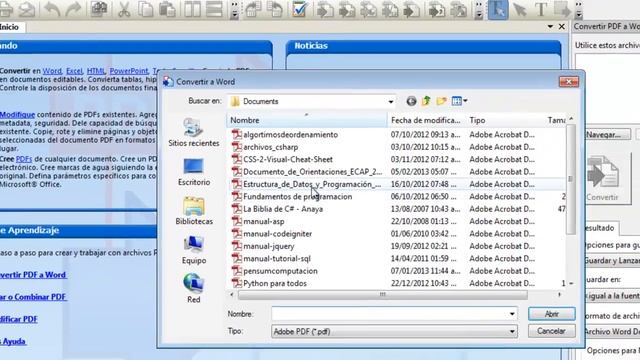This screenshot has width=640, height=360.
Task: Click first convert-document icon after checkmark
Action: (x=325, y=9)
